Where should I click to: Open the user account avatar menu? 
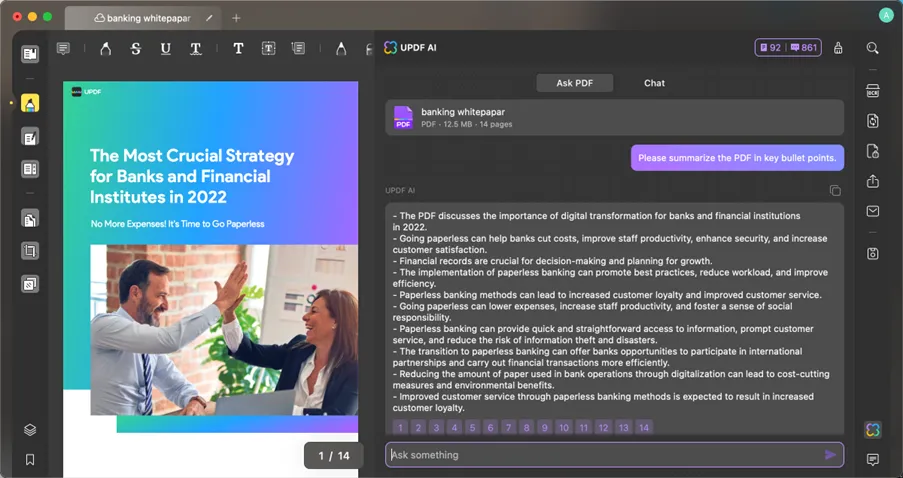(885, 15)
